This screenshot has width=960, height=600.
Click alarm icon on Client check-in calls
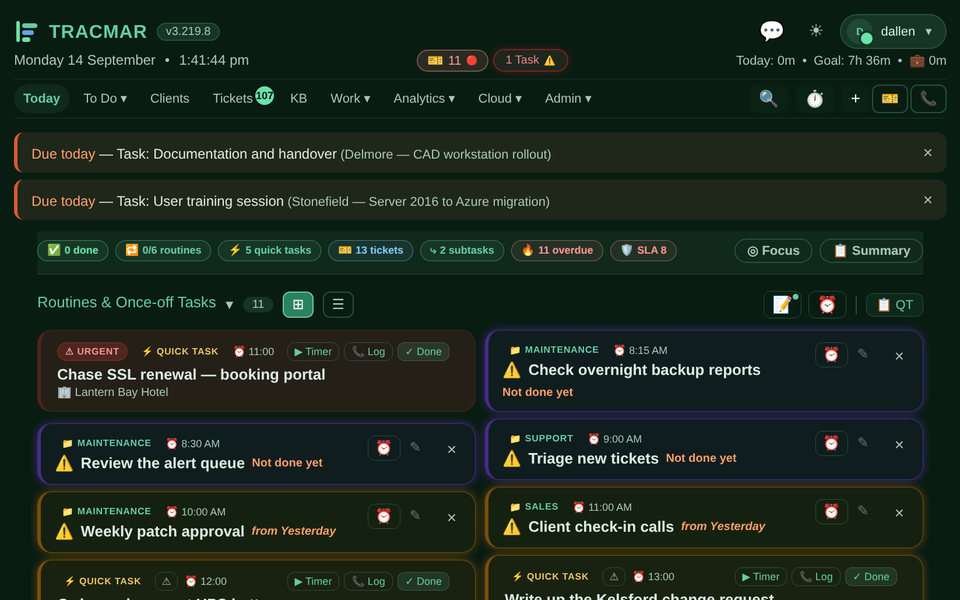pos(831,511)
